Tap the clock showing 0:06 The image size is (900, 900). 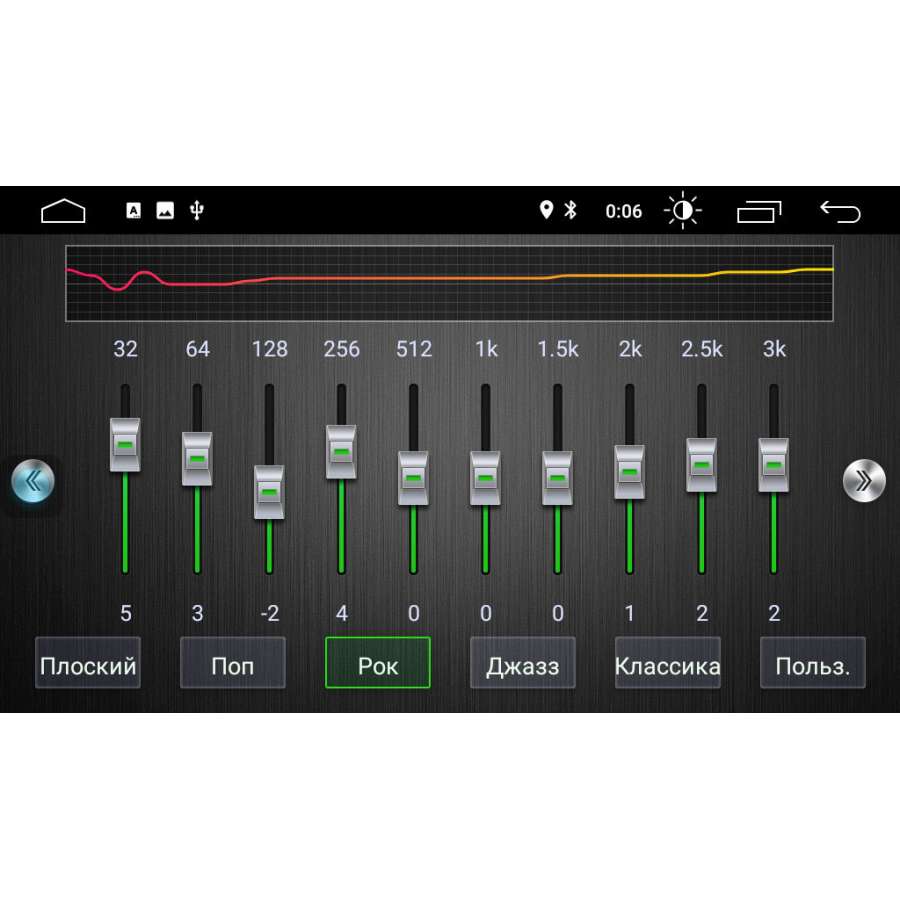(623, 211)
